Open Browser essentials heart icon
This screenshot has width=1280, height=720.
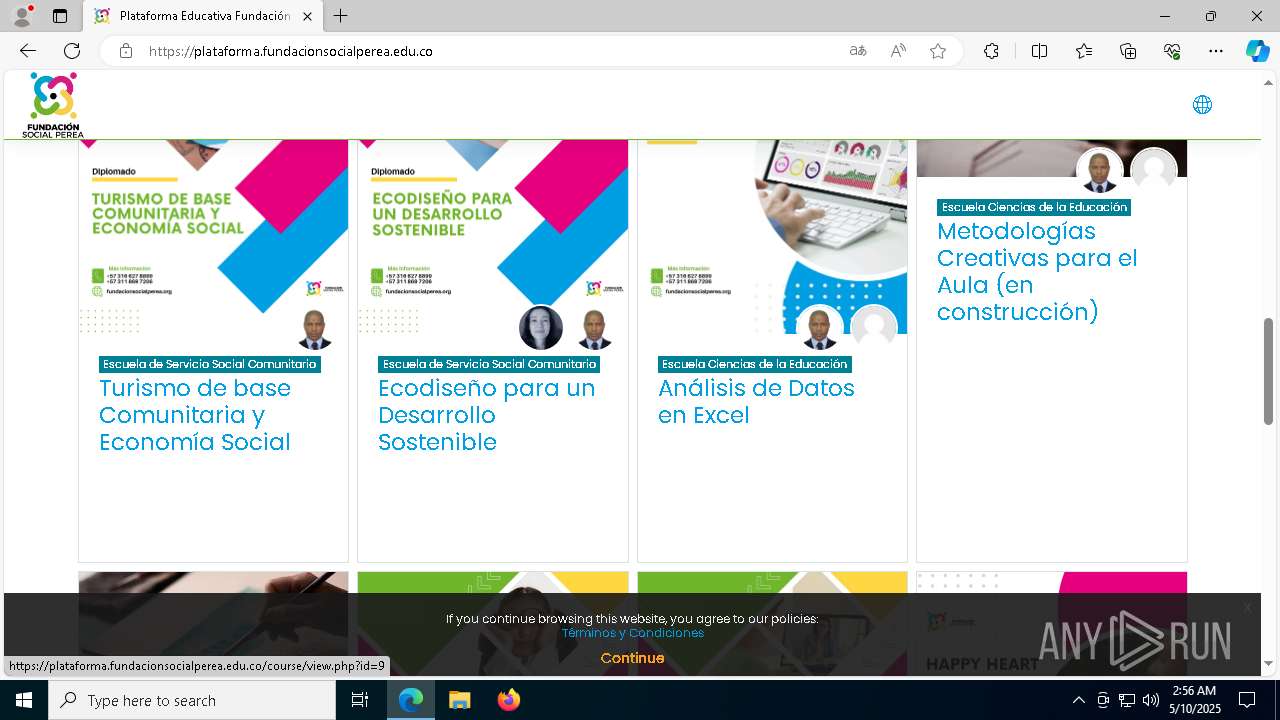pyautogui.click(x=1172, y=51)
